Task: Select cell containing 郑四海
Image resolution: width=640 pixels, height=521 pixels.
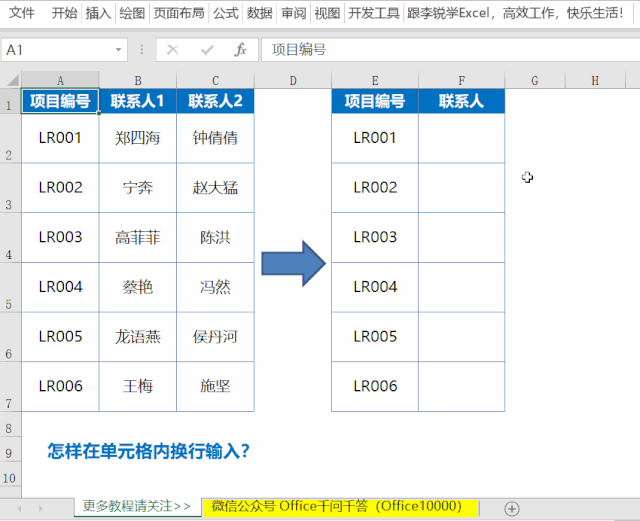Action: [138, 138]
